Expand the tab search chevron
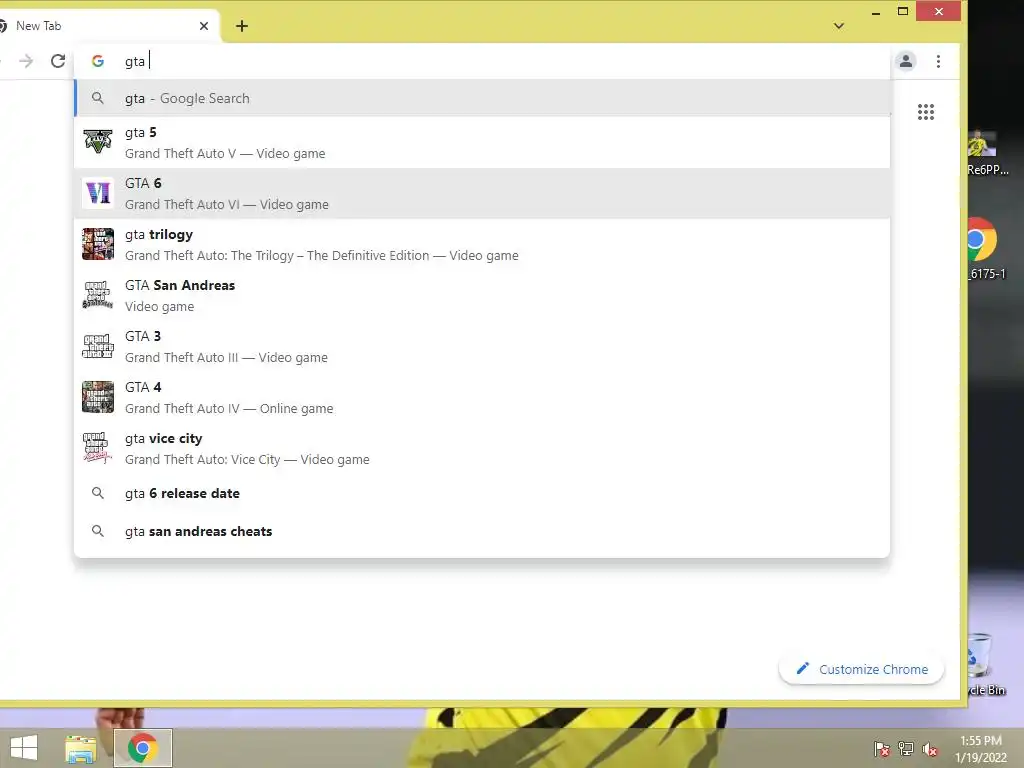Image resolution: width=1024 pixels, height=768 pixels. click(x=839, y=26)
